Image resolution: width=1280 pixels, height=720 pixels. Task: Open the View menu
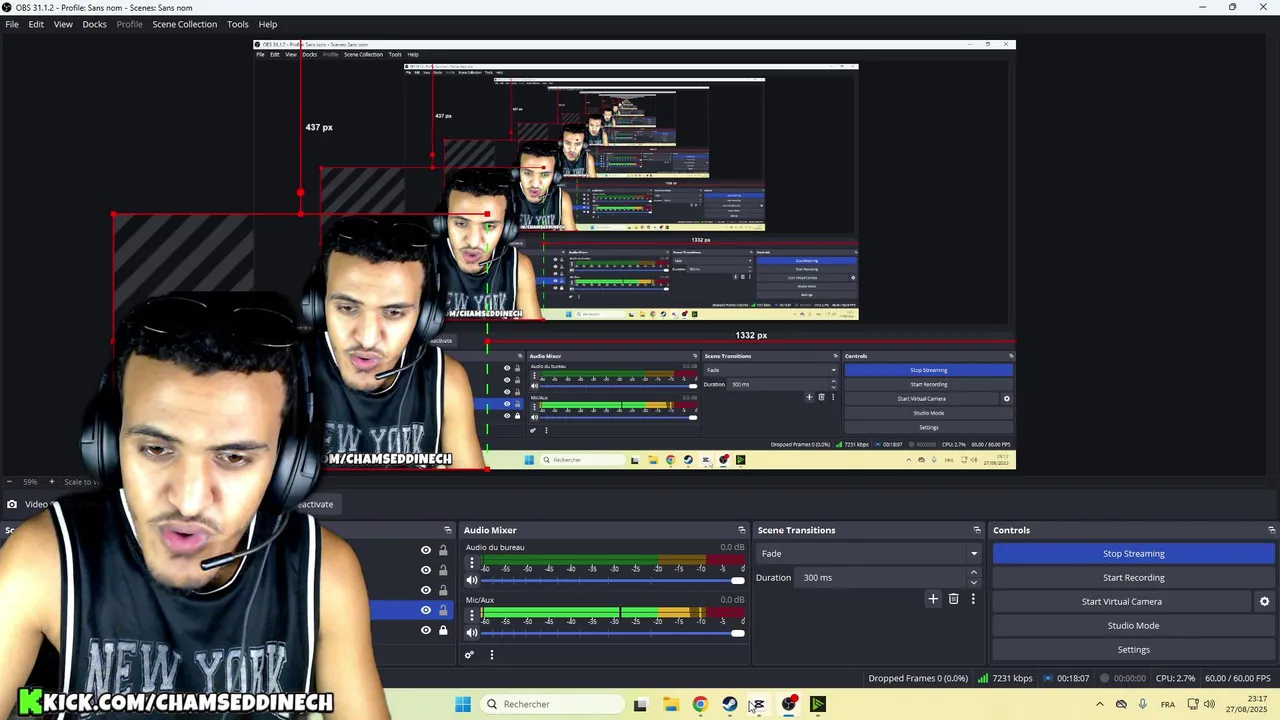point(63,24)
